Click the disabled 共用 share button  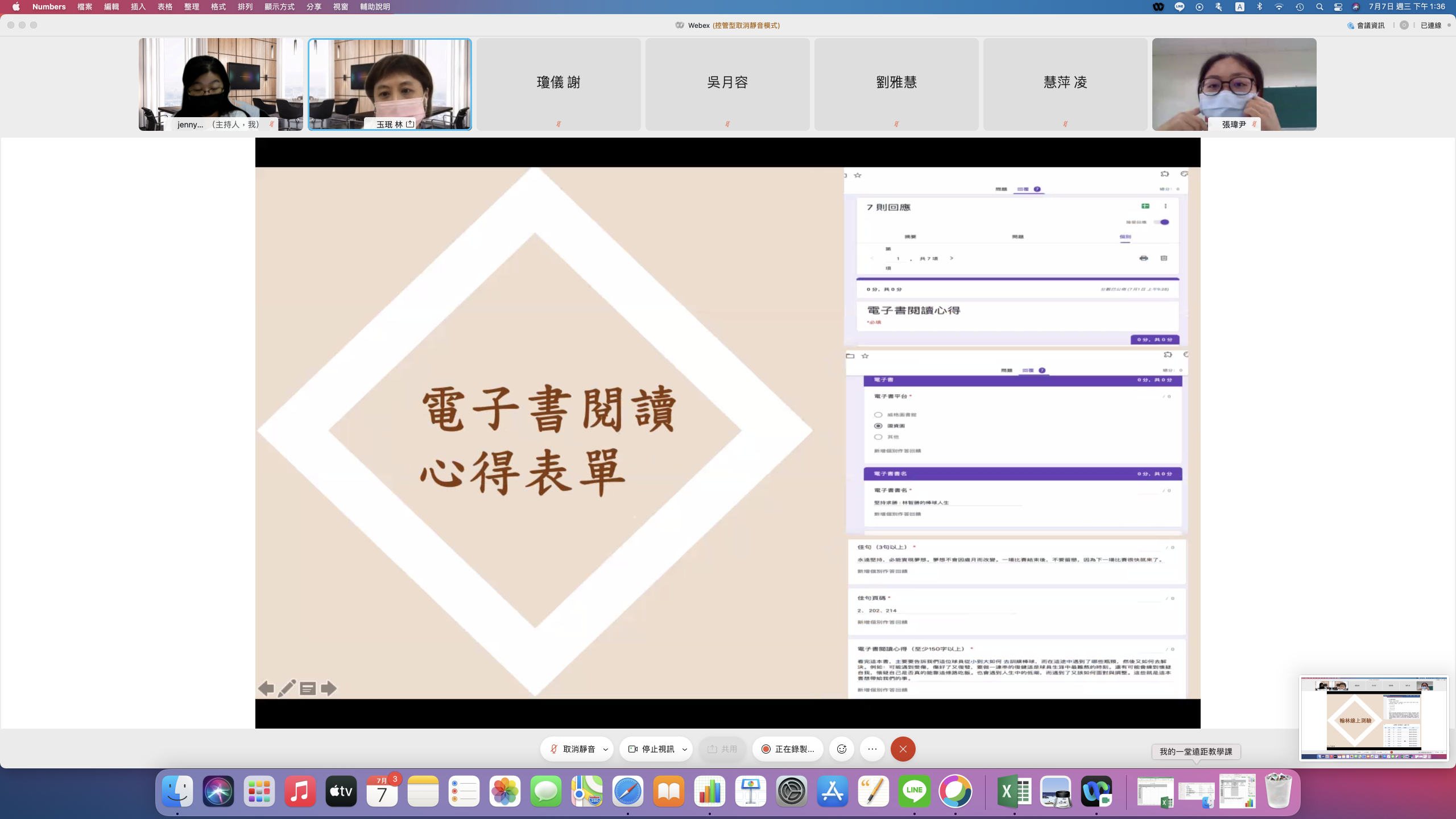(722, 749)
